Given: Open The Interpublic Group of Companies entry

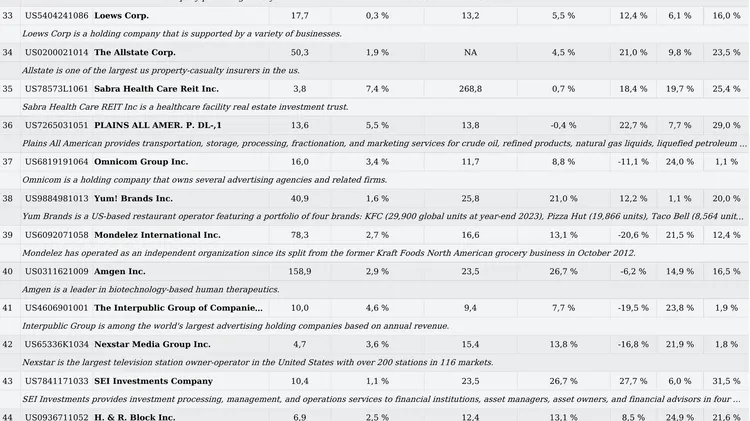Looking at the screenshot, I should [x=178, y=308].
